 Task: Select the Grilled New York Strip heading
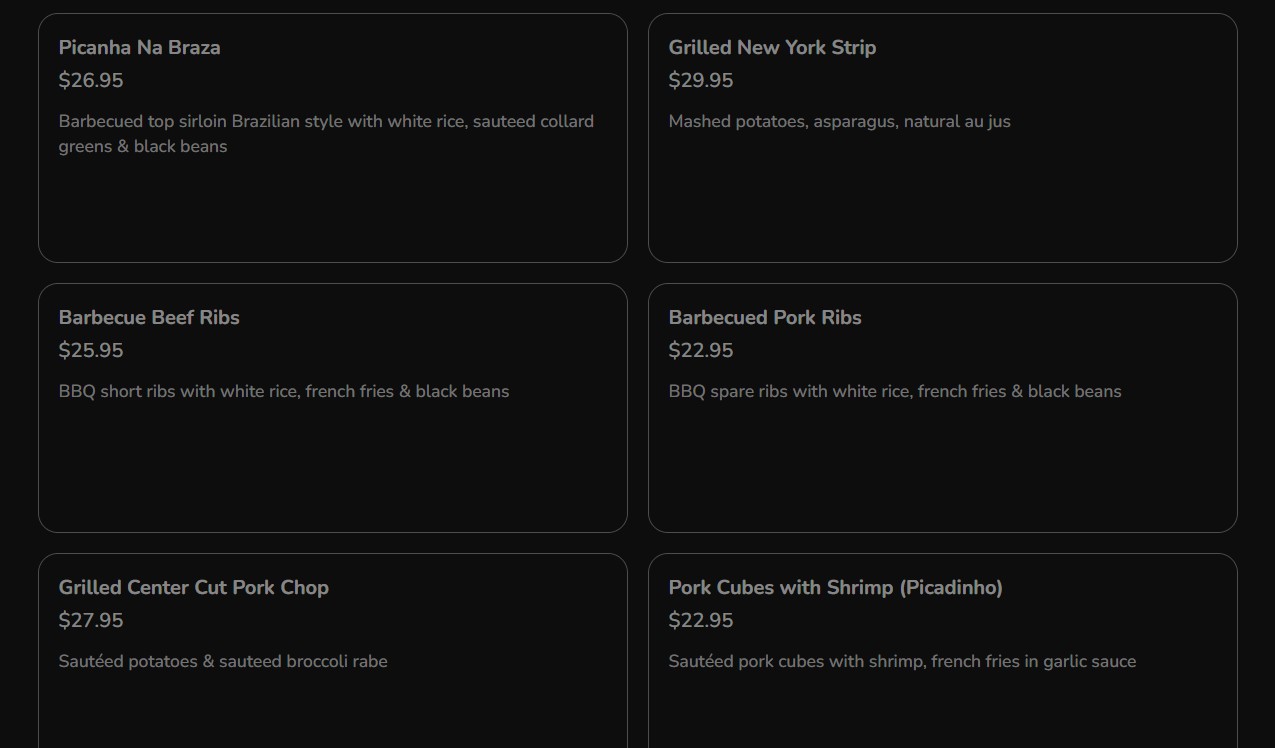(x=772, y=47)
